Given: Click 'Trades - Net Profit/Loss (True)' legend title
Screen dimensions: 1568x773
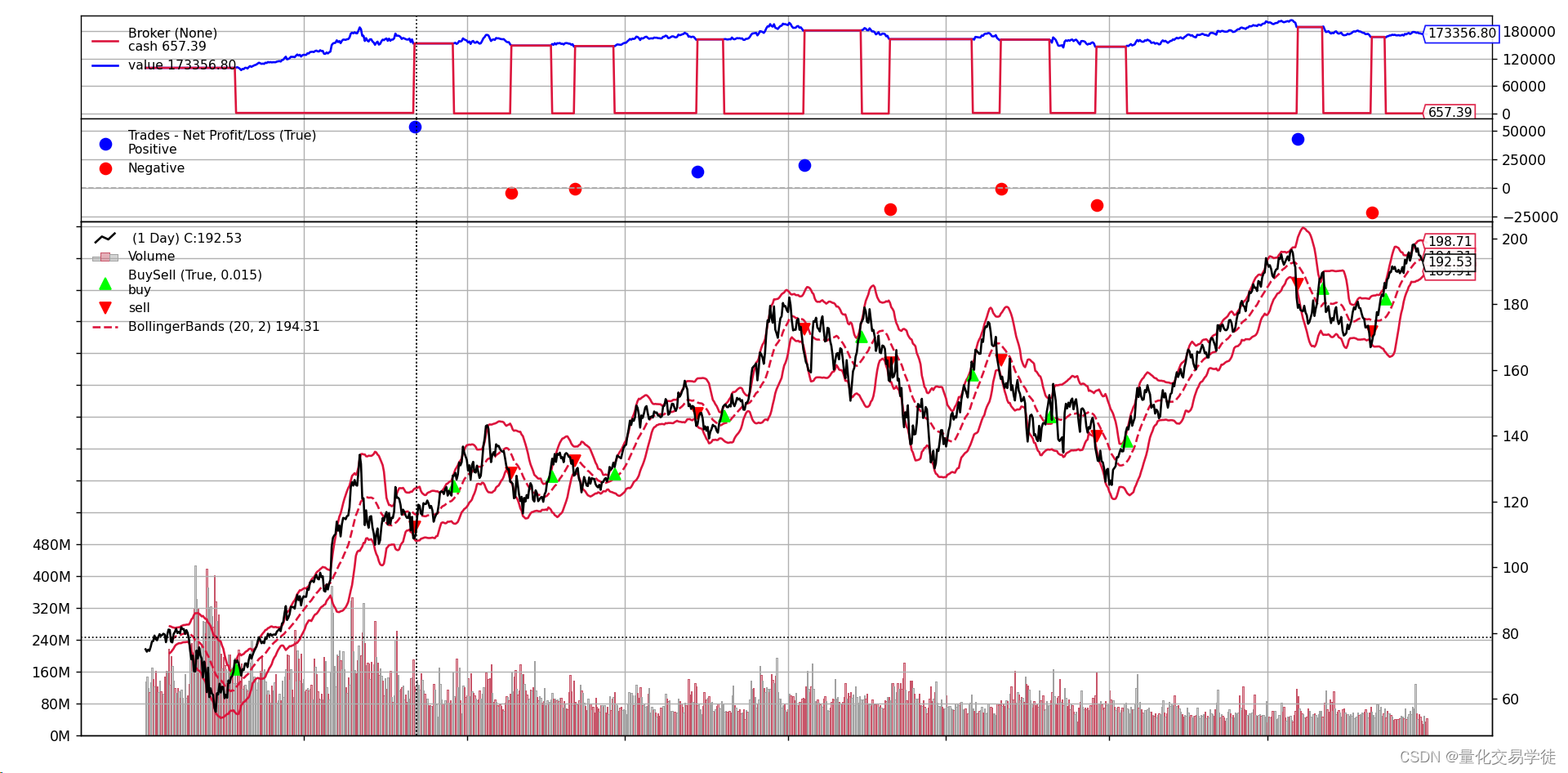Looking at the screenshot, I should [x=221, y=135].
